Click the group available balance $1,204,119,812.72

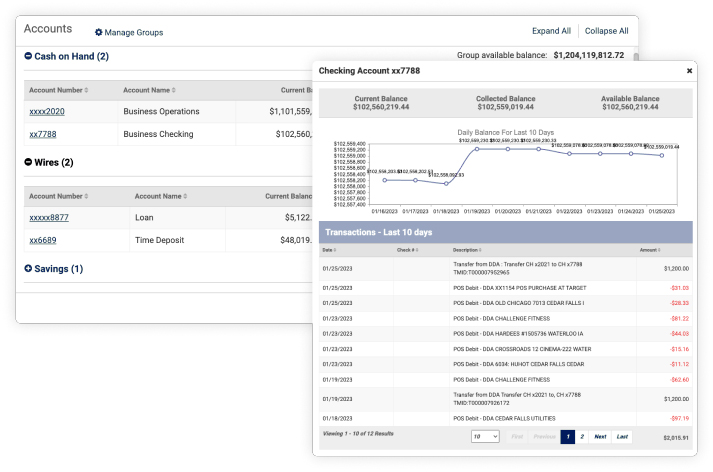[x=588, y=55]
